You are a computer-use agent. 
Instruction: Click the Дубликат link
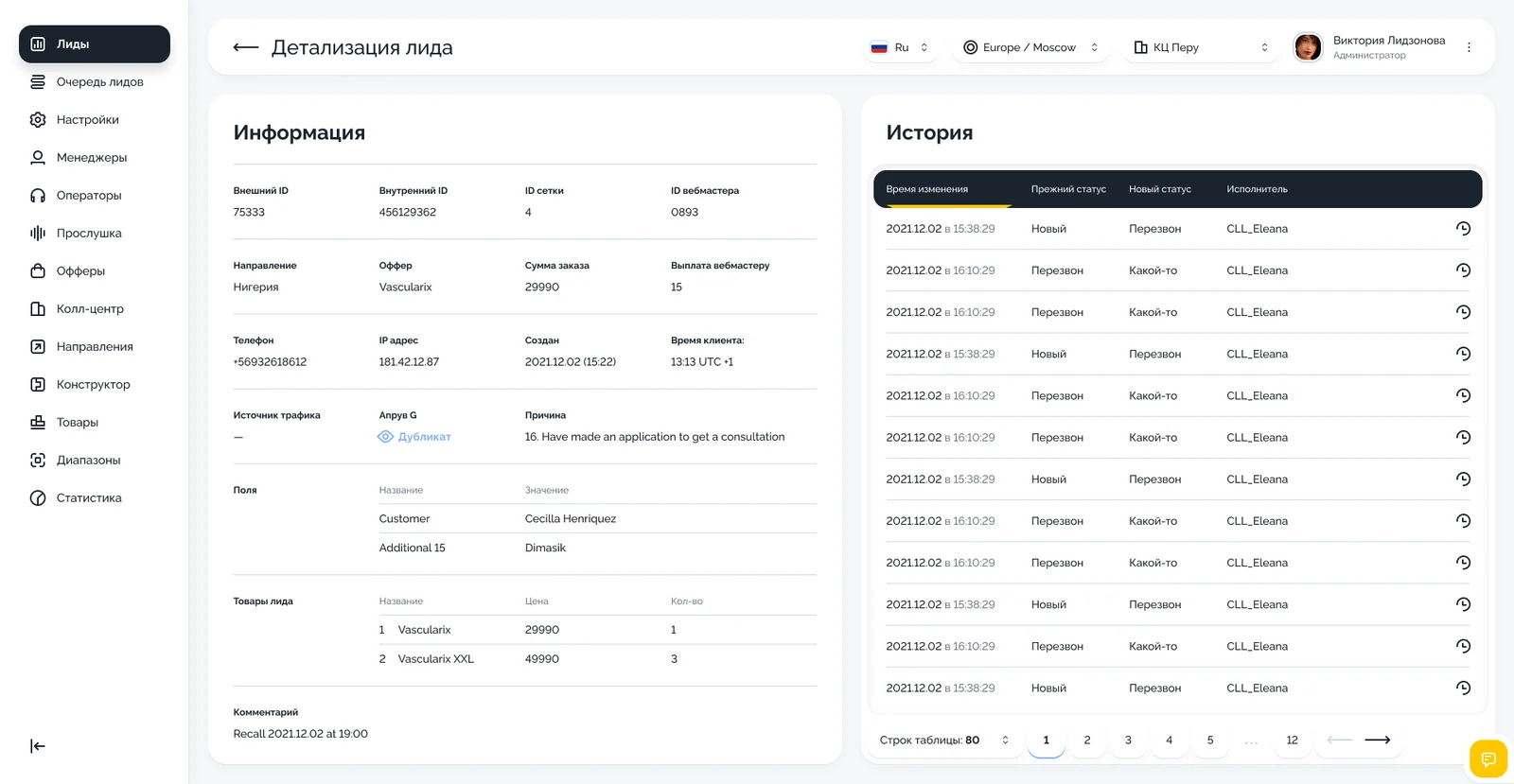pyautogui.click(x=425, y=437)
